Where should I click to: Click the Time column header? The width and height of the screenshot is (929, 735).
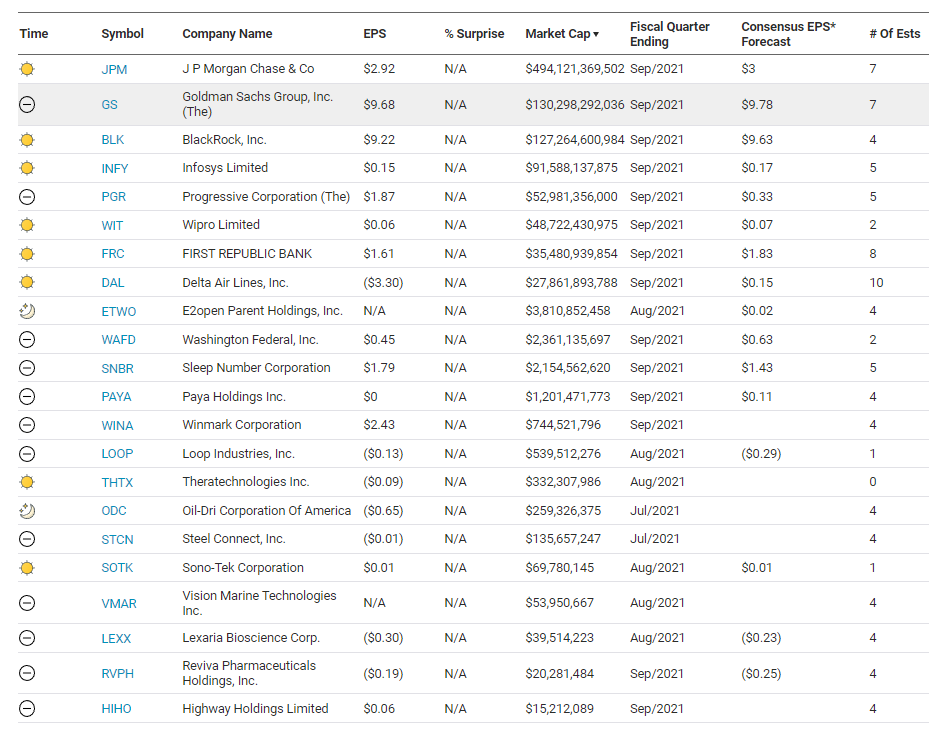33,34
